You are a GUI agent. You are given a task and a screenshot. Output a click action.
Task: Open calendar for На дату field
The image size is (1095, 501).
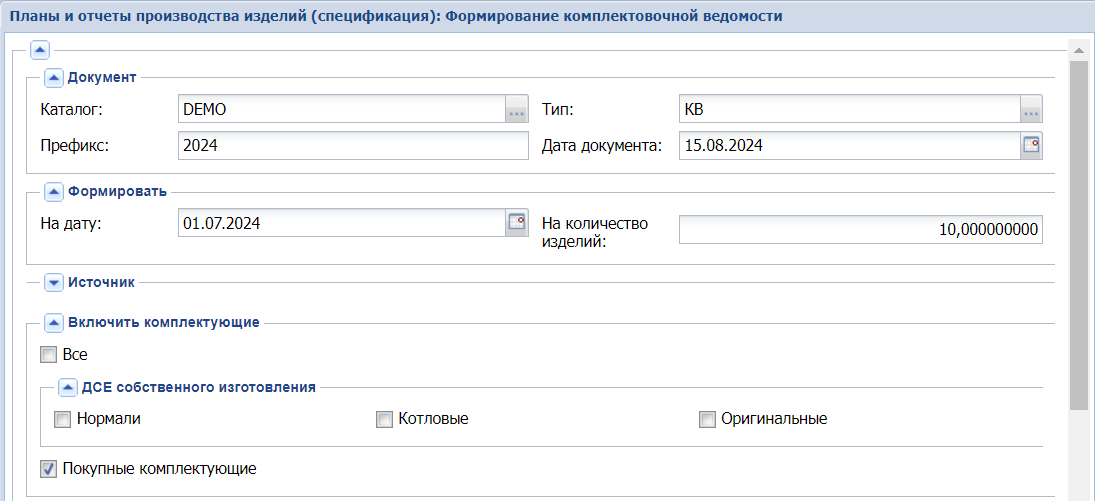(516, 222)
